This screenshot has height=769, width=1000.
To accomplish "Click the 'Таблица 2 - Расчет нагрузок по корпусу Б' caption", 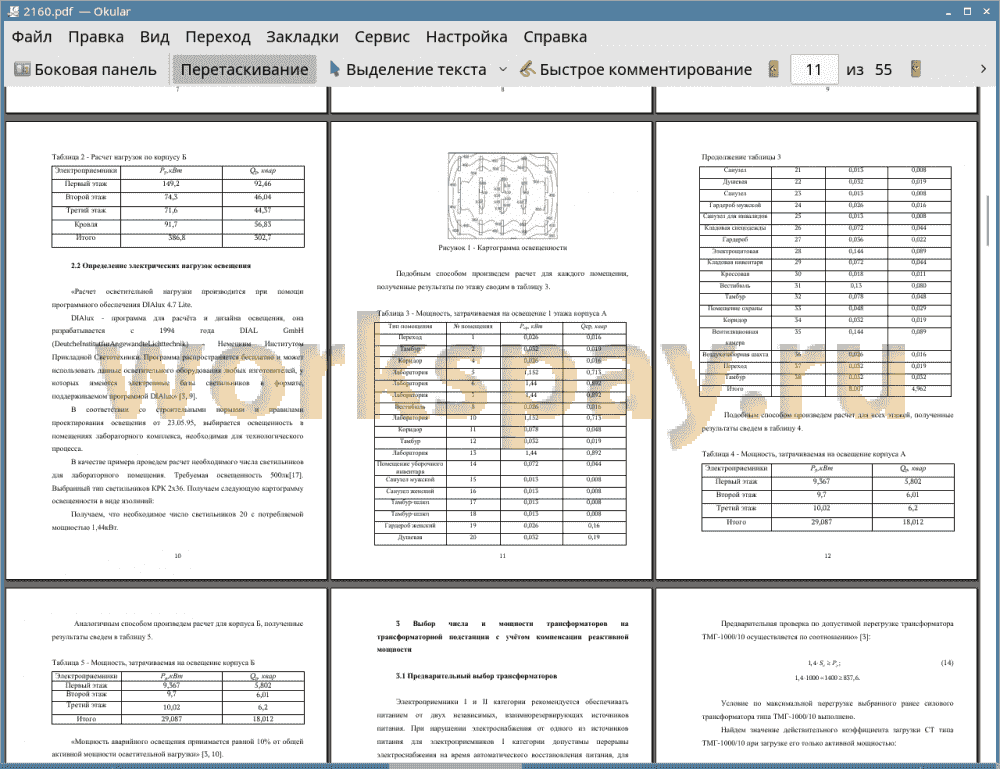I will pos(119,157).
